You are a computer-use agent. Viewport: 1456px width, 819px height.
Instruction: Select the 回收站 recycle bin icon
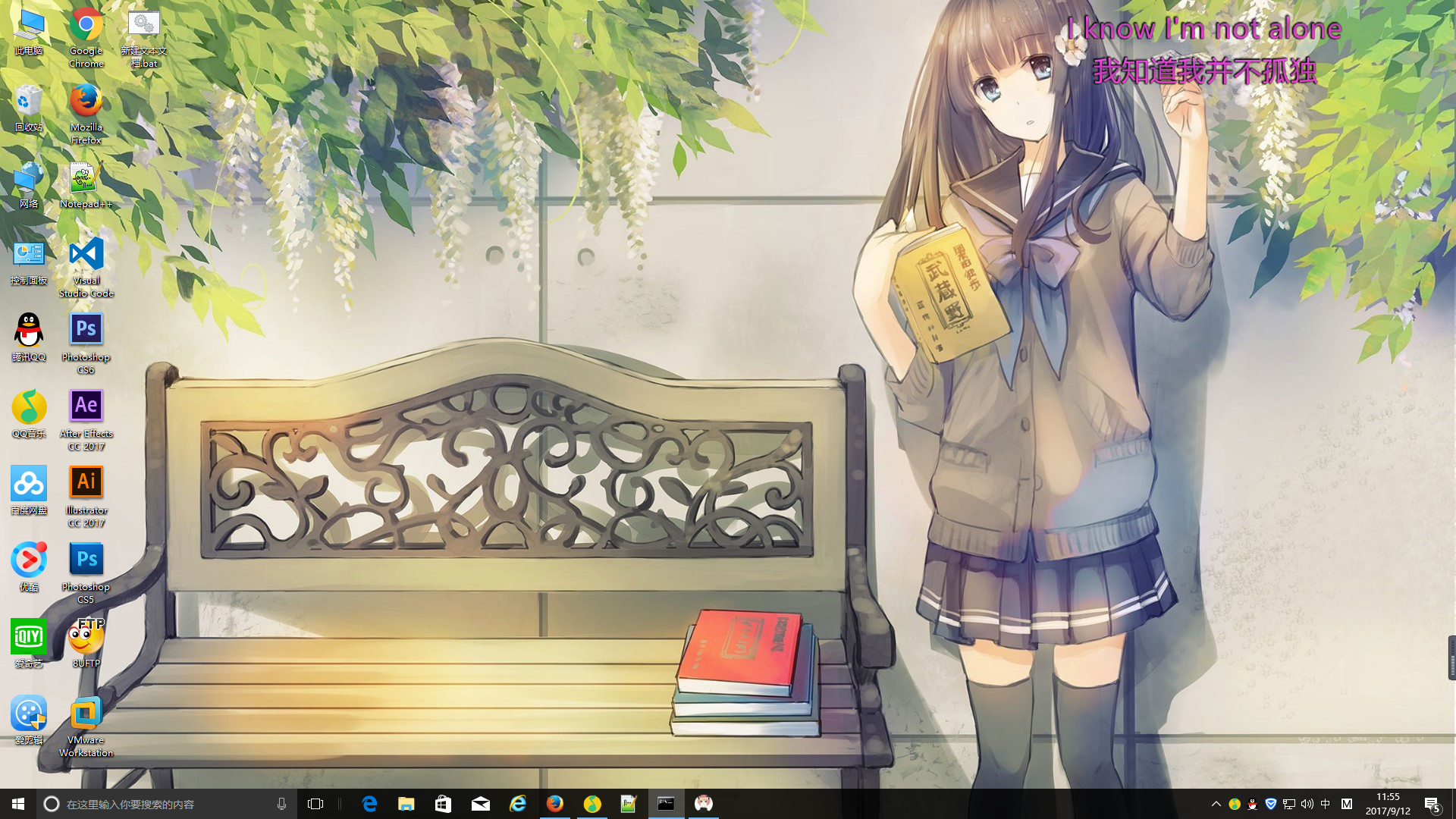pos(29,108)
